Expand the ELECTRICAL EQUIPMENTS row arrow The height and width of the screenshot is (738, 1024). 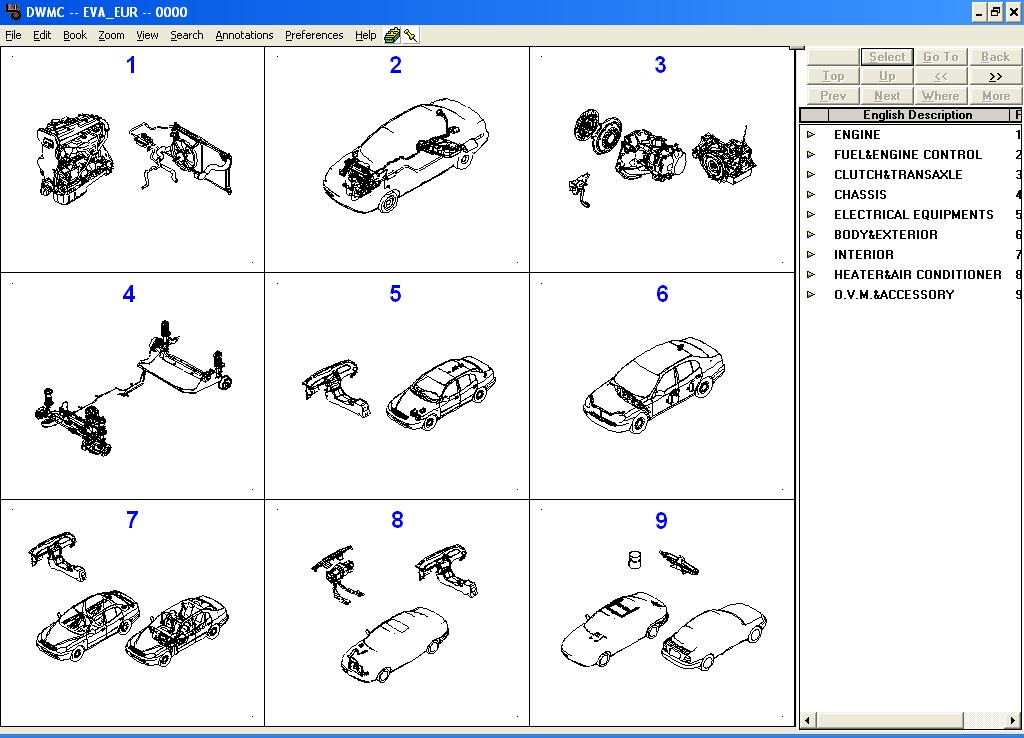click(811, 214)
